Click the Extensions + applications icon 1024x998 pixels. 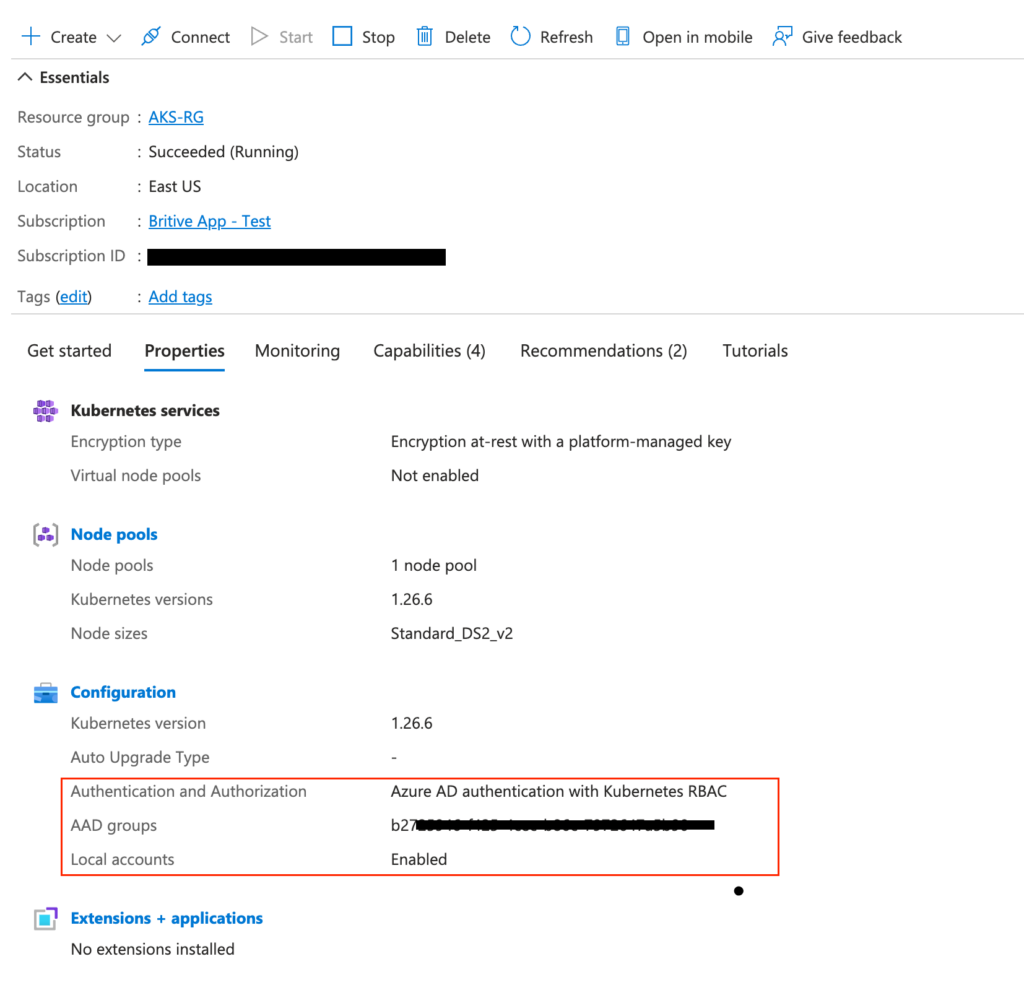click(x=45, y=917)
